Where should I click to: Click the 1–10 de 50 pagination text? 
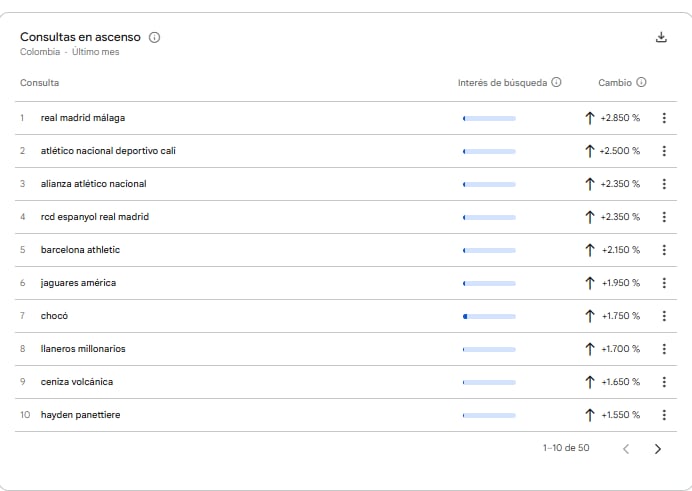[566, 448]
